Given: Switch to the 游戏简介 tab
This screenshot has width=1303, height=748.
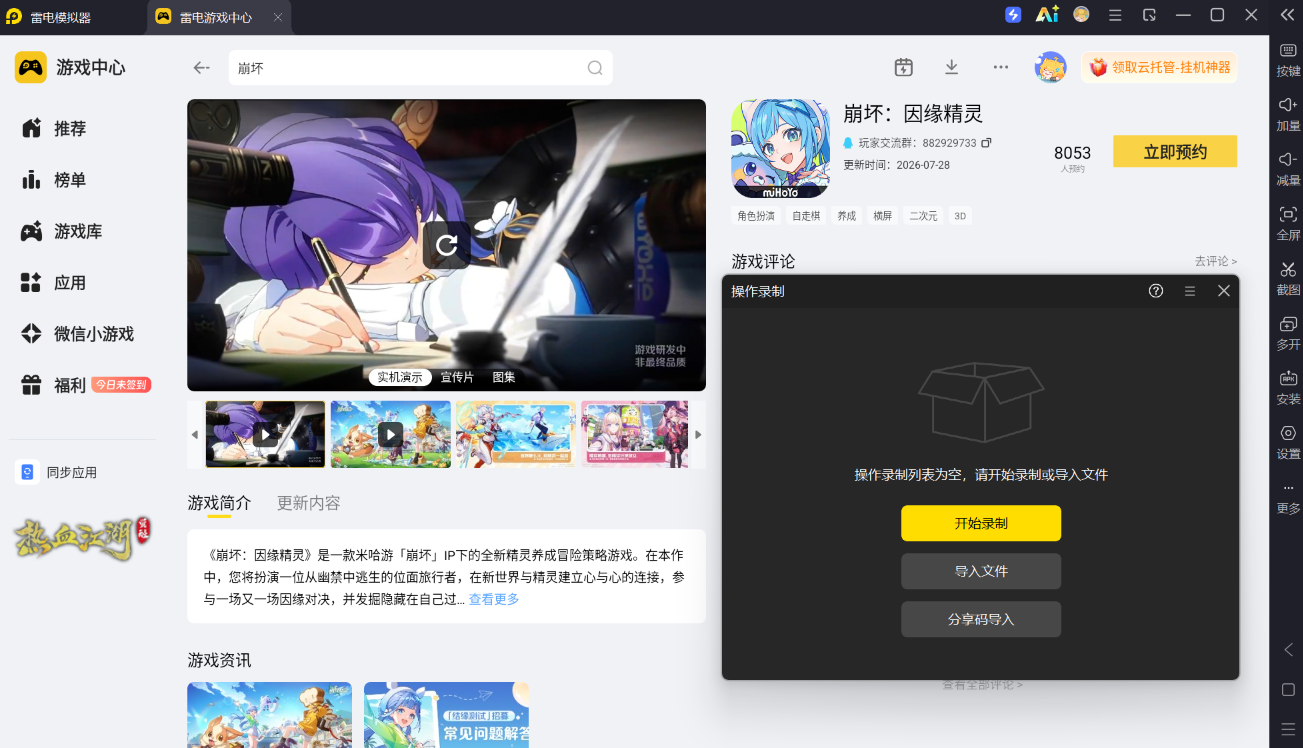Looking at the screenshot, I should pyautogui.click(x=219, y=503).
